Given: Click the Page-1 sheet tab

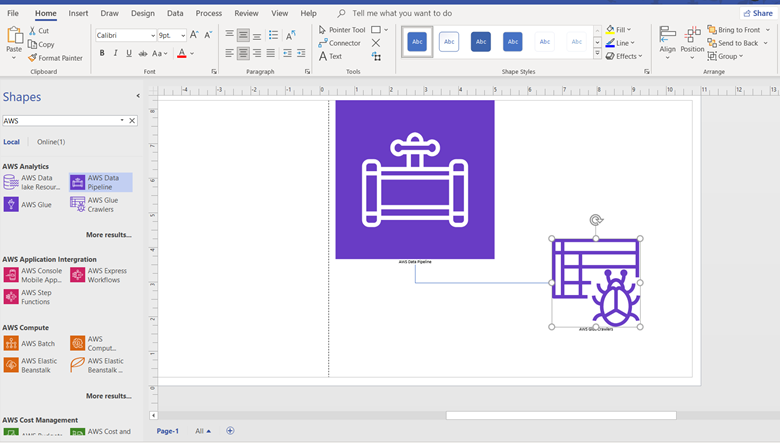Looking at the screenshot, I should click(168, 431).
